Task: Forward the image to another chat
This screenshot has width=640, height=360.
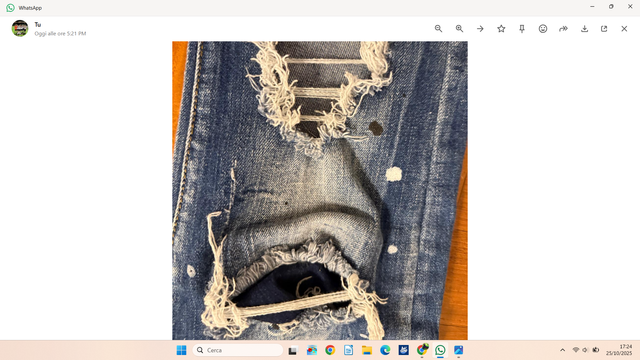Action: coord(564,29)
